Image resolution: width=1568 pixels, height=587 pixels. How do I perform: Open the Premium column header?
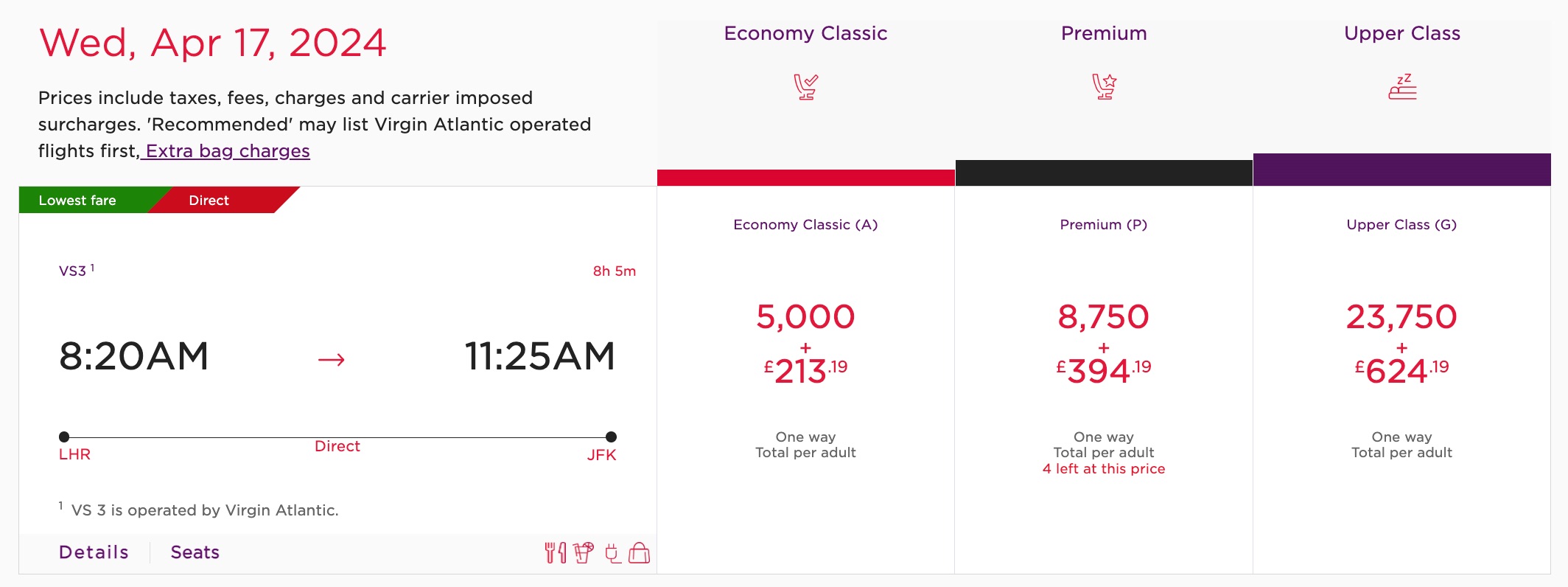coord(1103,33)
